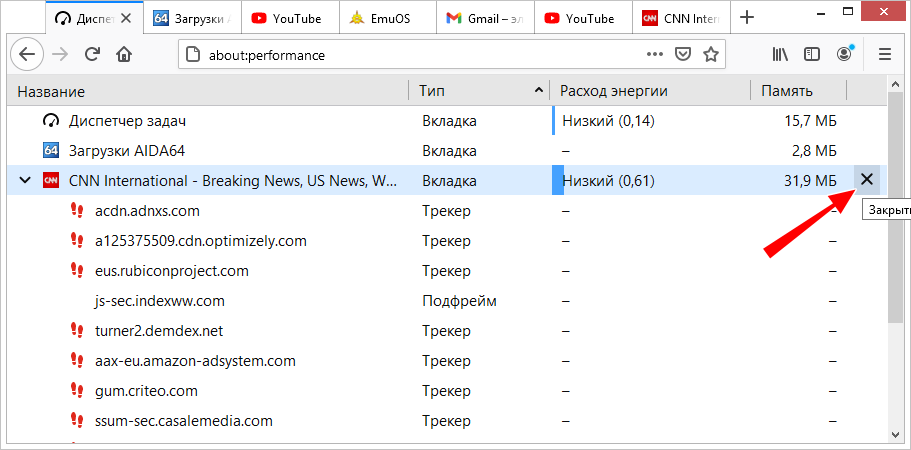
Task: Switch to Gmail tab
Action: click(485, 19)
